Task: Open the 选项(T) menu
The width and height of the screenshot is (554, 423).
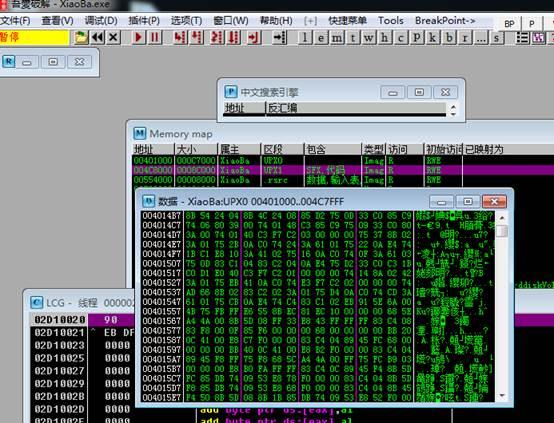Action: click(186, 21)
